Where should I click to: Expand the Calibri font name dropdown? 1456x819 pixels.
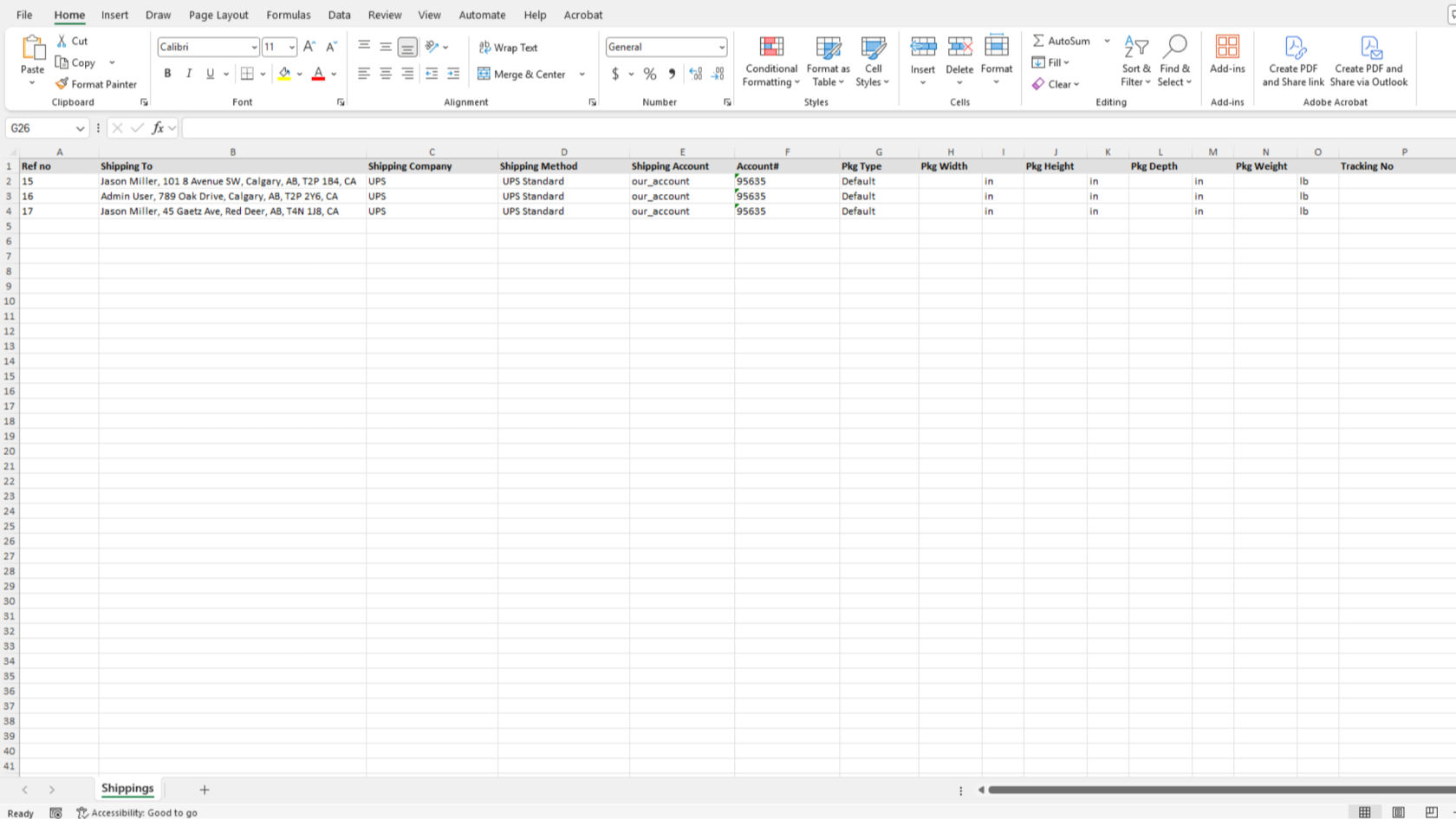(254, 47)
